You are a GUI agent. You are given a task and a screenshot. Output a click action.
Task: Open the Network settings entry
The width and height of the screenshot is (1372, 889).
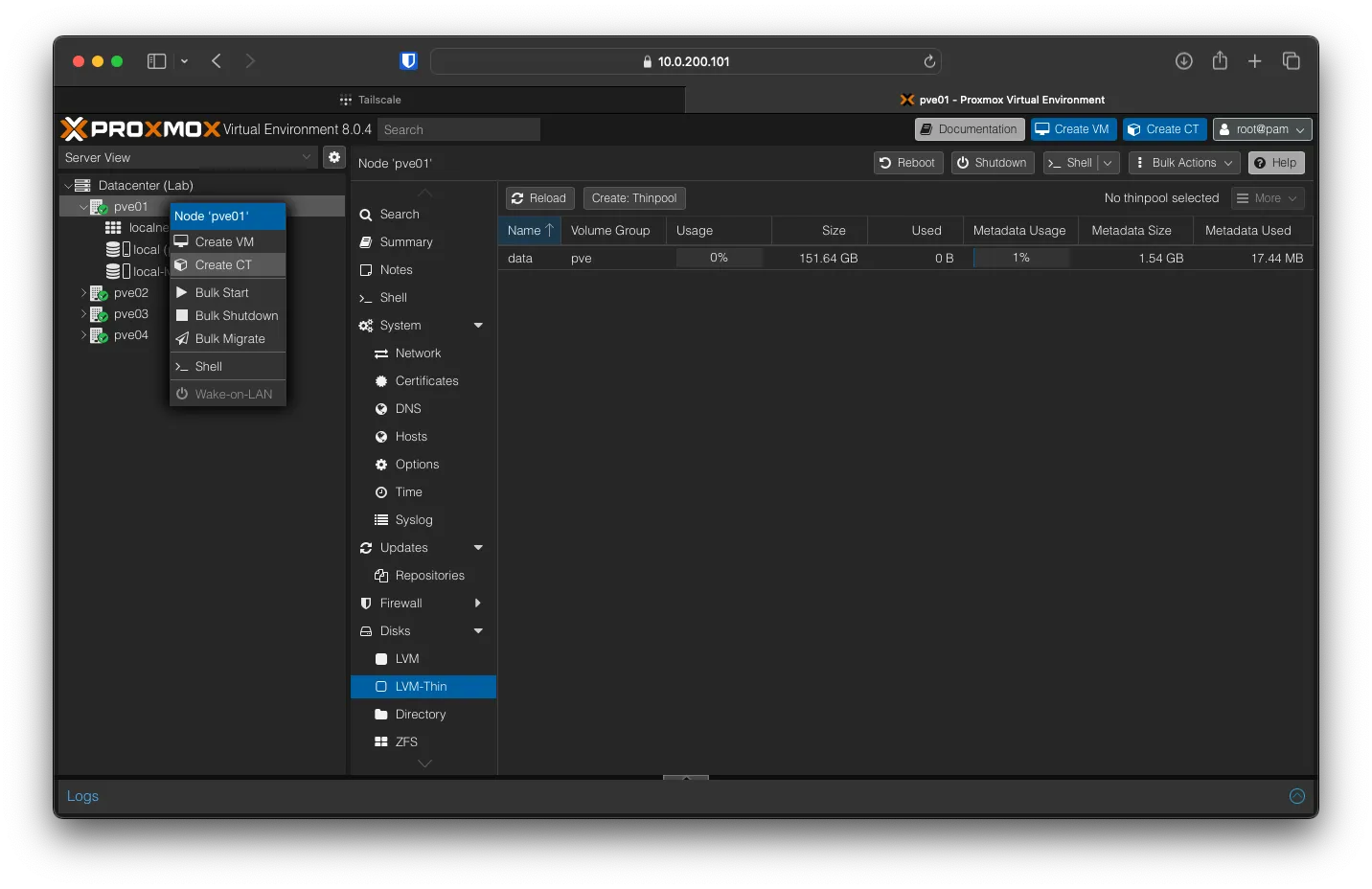click(x=423, y=353)
